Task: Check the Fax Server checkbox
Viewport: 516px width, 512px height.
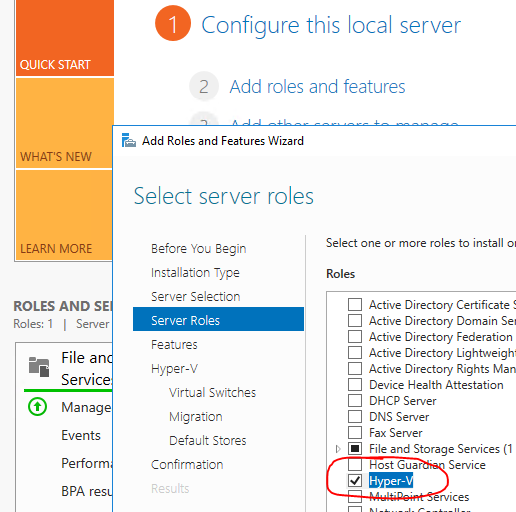Action: pos(355,433)
